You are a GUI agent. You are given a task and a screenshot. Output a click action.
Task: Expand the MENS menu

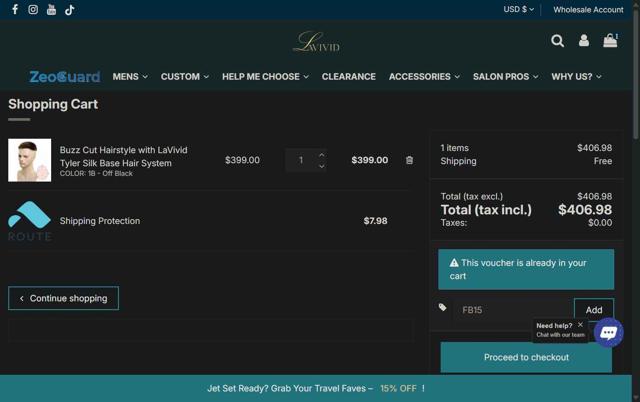point(130,77)
